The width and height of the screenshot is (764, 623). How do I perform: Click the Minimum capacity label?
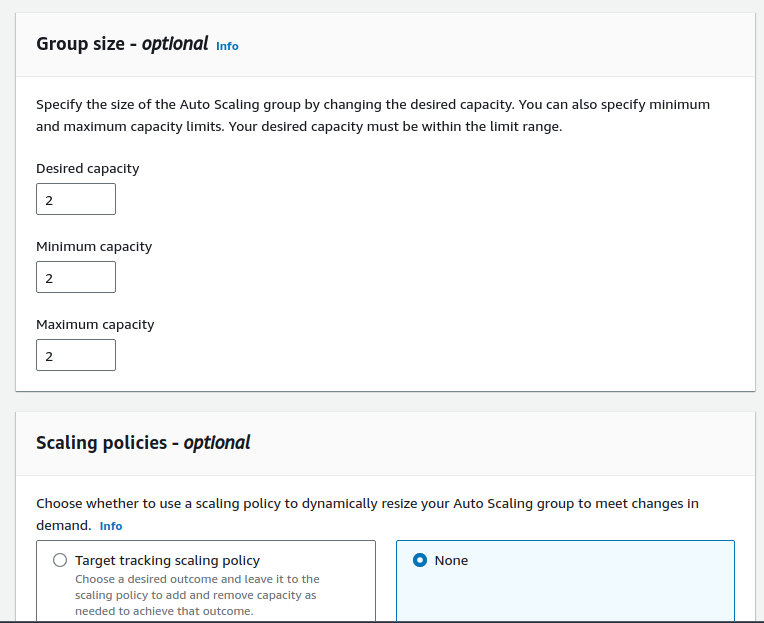[94, 246]
